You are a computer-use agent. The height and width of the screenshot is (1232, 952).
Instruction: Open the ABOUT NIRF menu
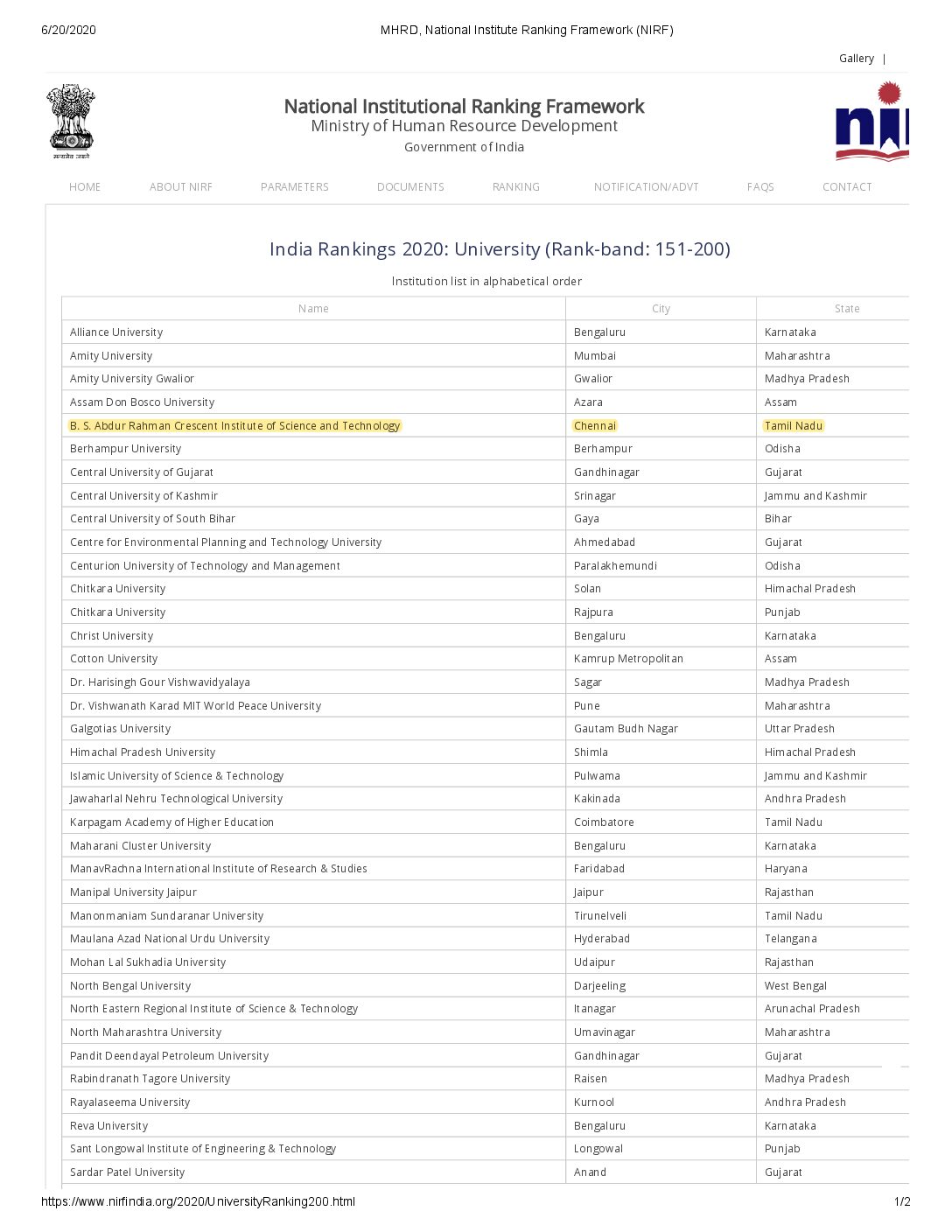[x=181, y=187]
